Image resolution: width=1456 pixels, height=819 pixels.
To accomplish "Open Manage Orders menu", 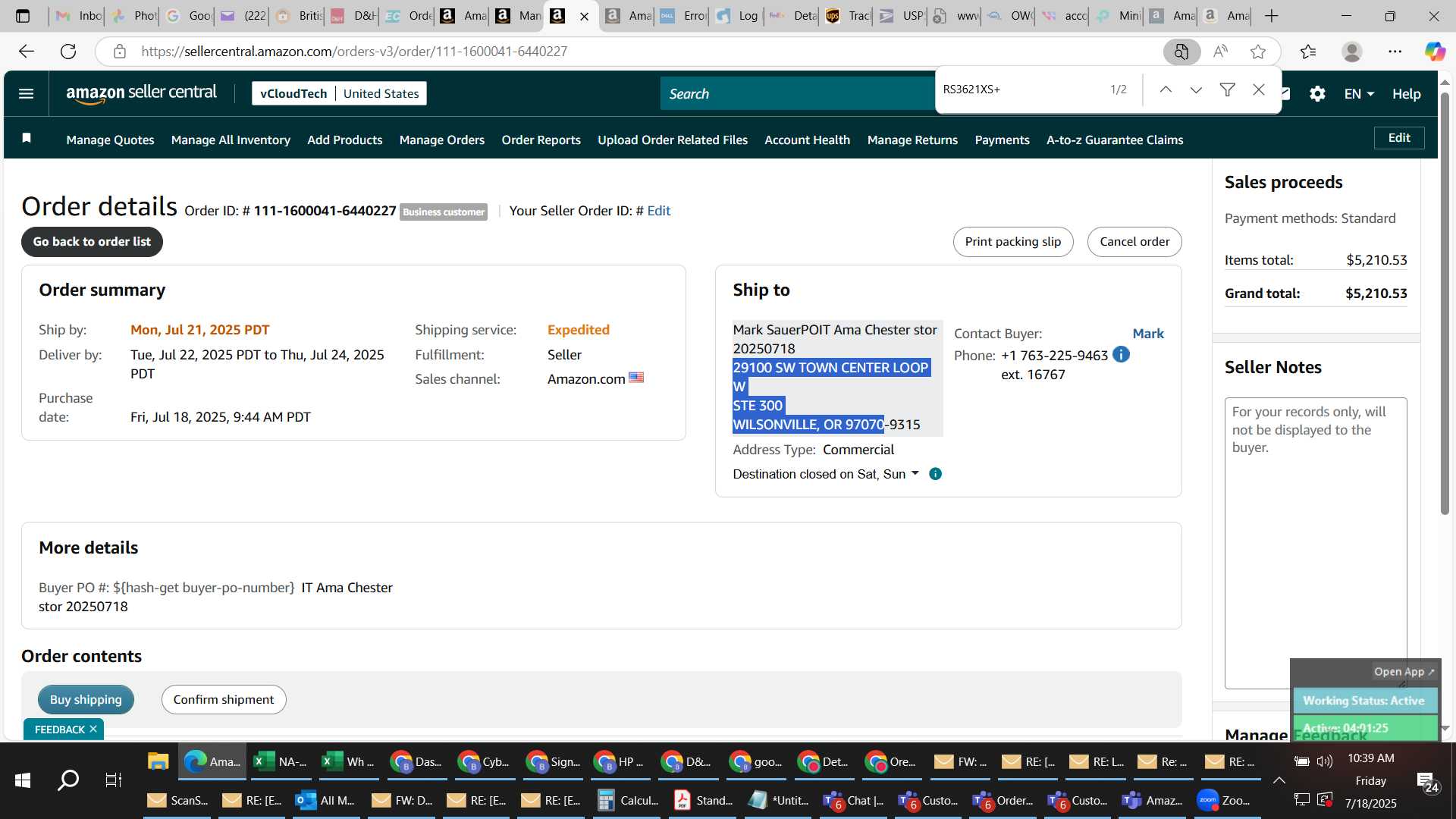I will [441, 140].
